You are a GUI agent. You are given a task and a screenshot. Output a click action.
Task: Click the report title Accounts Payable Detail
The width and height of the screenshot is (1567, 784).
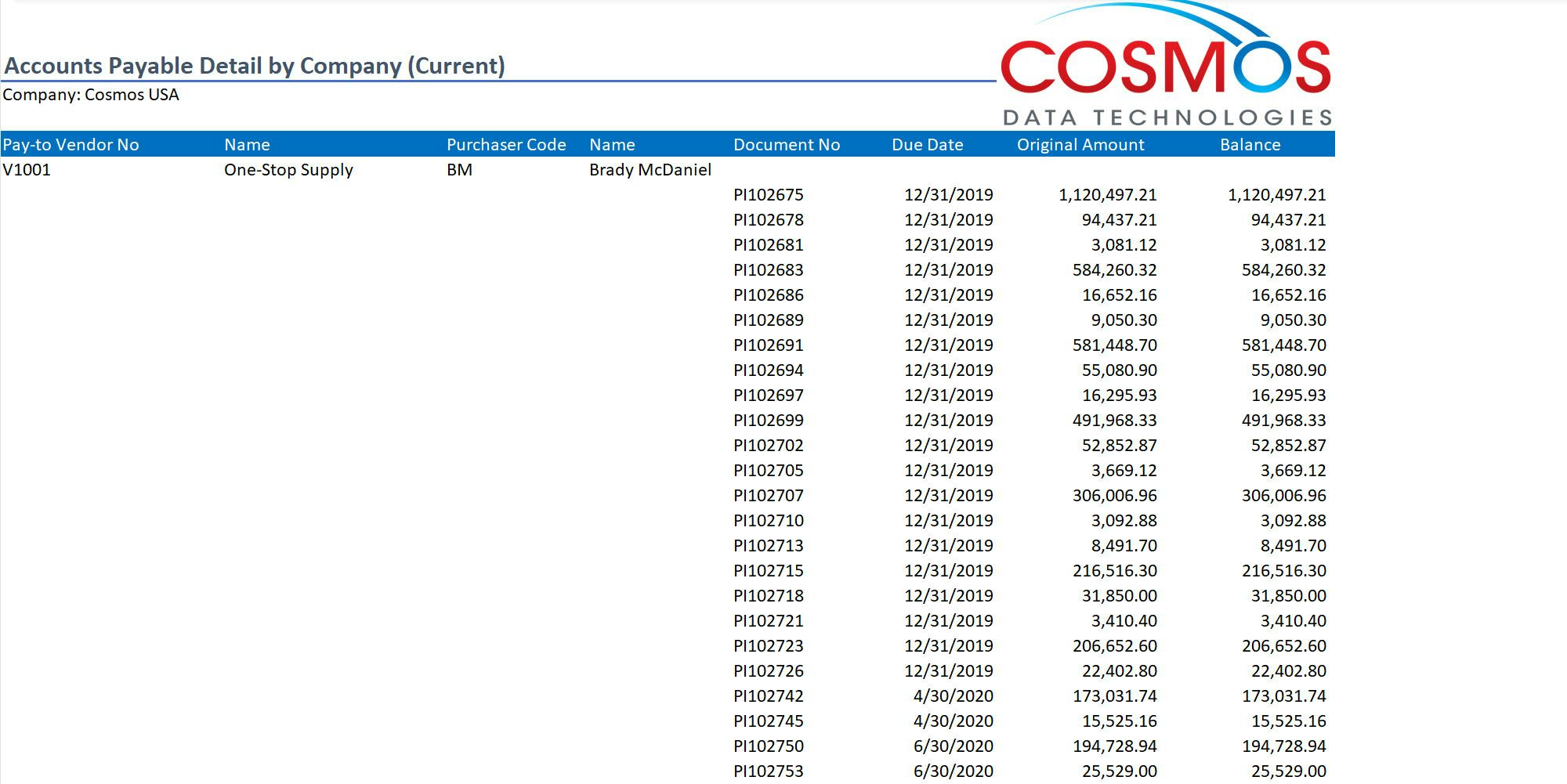255,66
